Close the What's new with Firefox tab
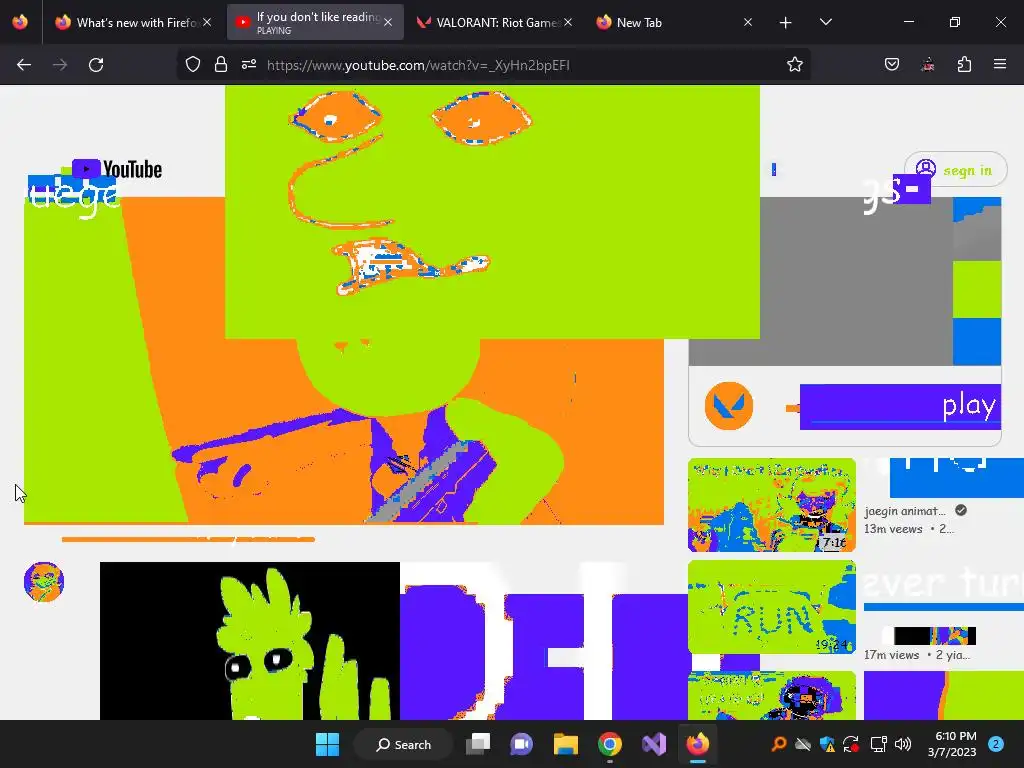The image size is (1024, 768). (207, 22)
